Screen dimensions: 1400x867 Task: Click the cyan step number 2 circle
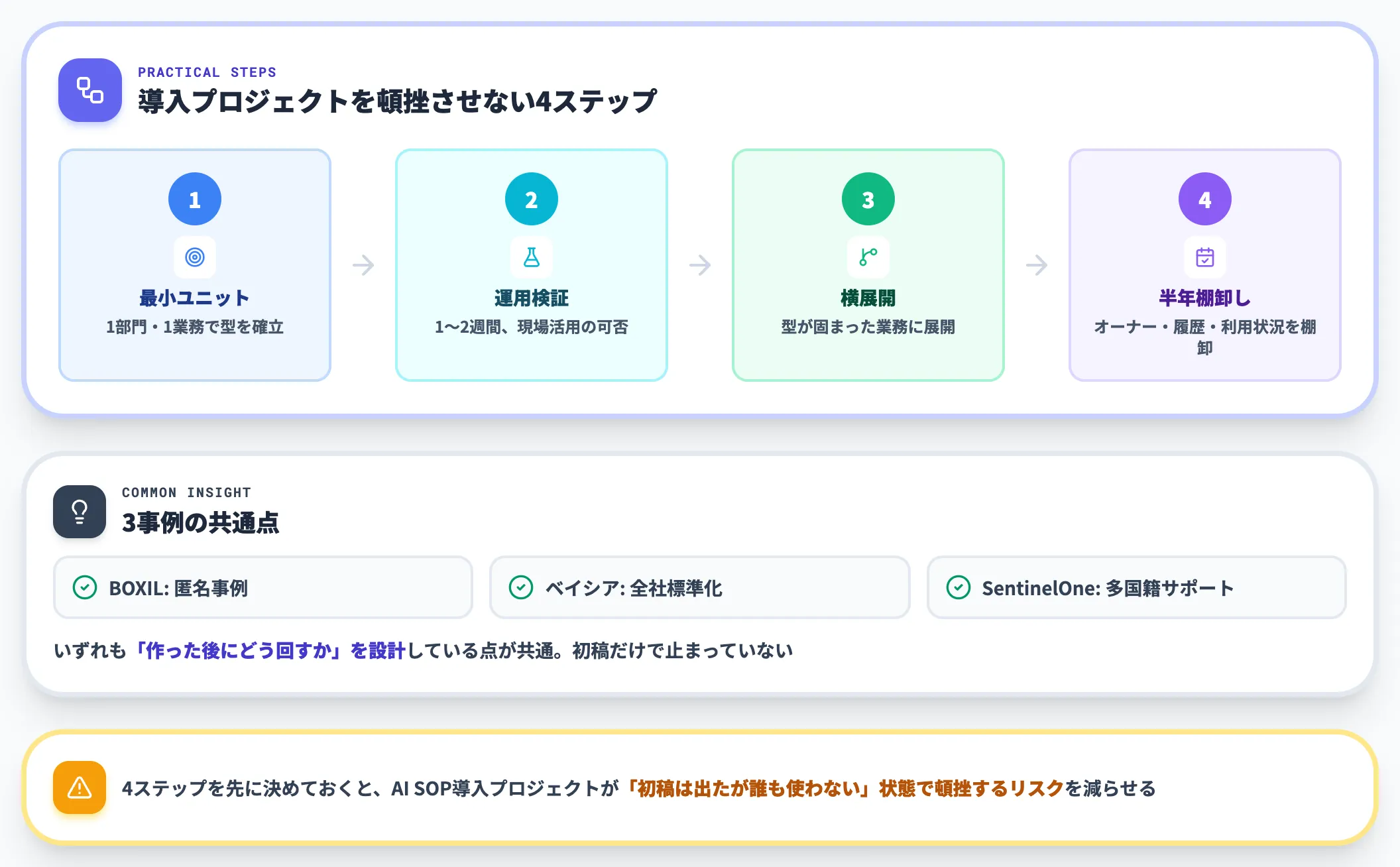532,199
